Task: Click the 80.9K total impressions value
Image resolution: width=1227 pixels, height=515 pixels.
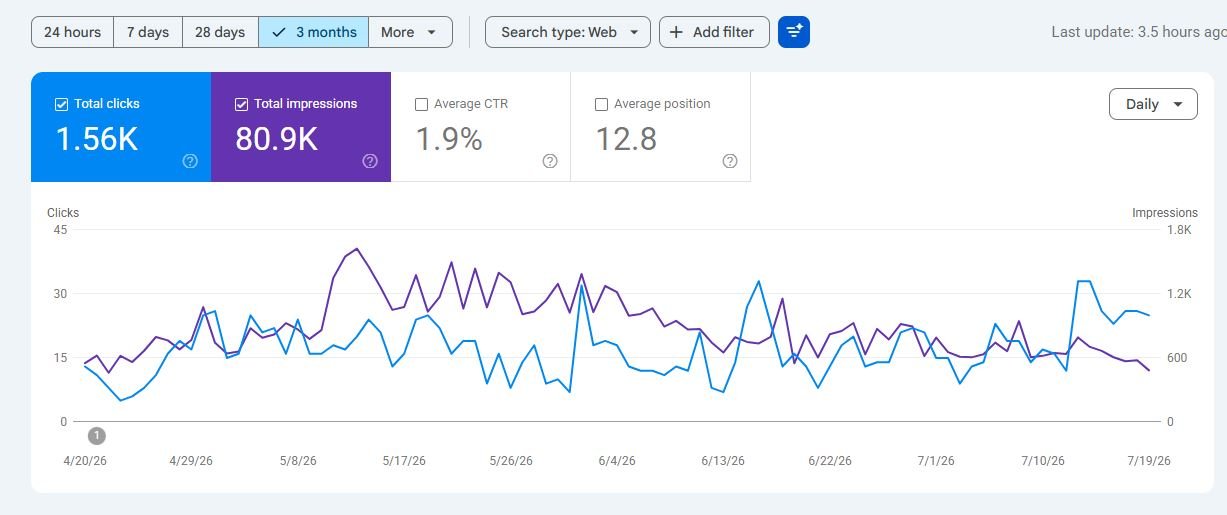Action: click(x=276, y=139)
